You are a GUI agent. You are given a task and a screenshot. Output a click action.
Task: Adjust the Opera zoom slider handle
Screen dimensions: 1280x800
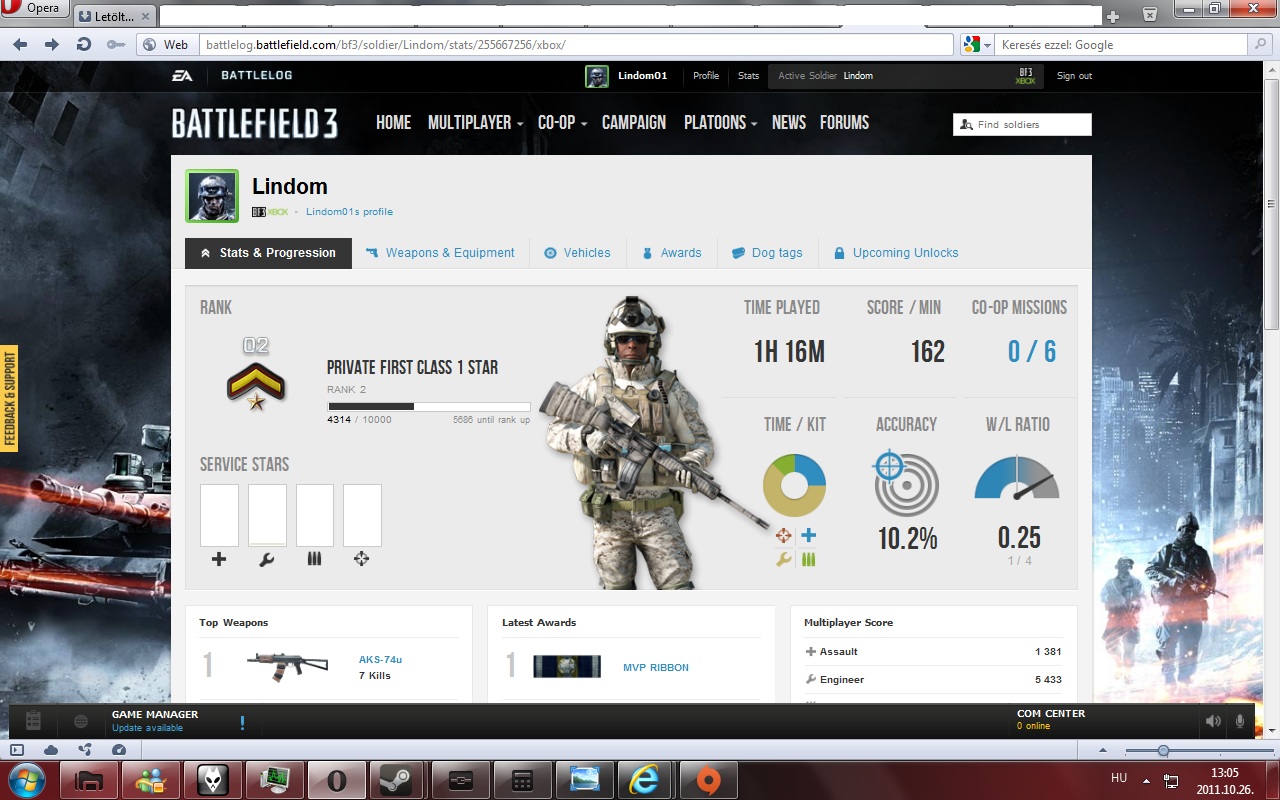pos(1163,750)
